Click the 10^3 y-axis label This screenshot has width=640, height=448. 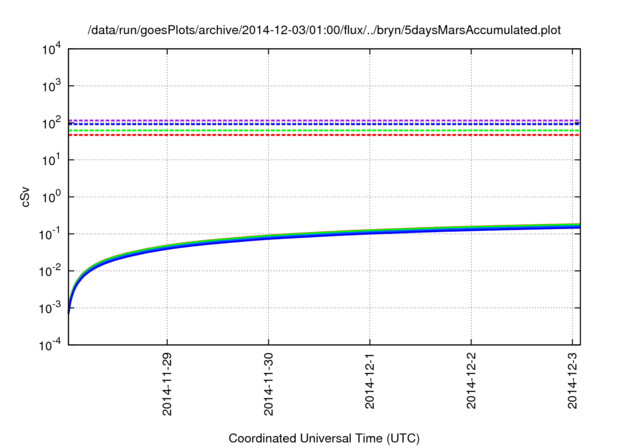[51, 86]
